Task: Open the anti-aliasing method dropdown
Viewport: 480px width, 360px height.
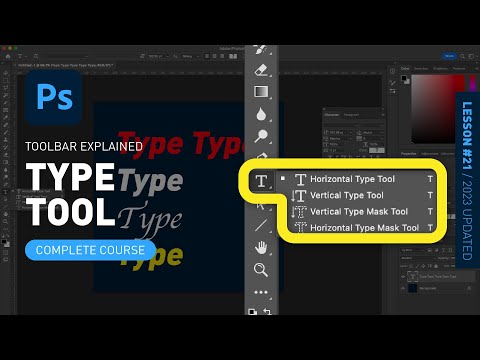Action: point(190,56)
